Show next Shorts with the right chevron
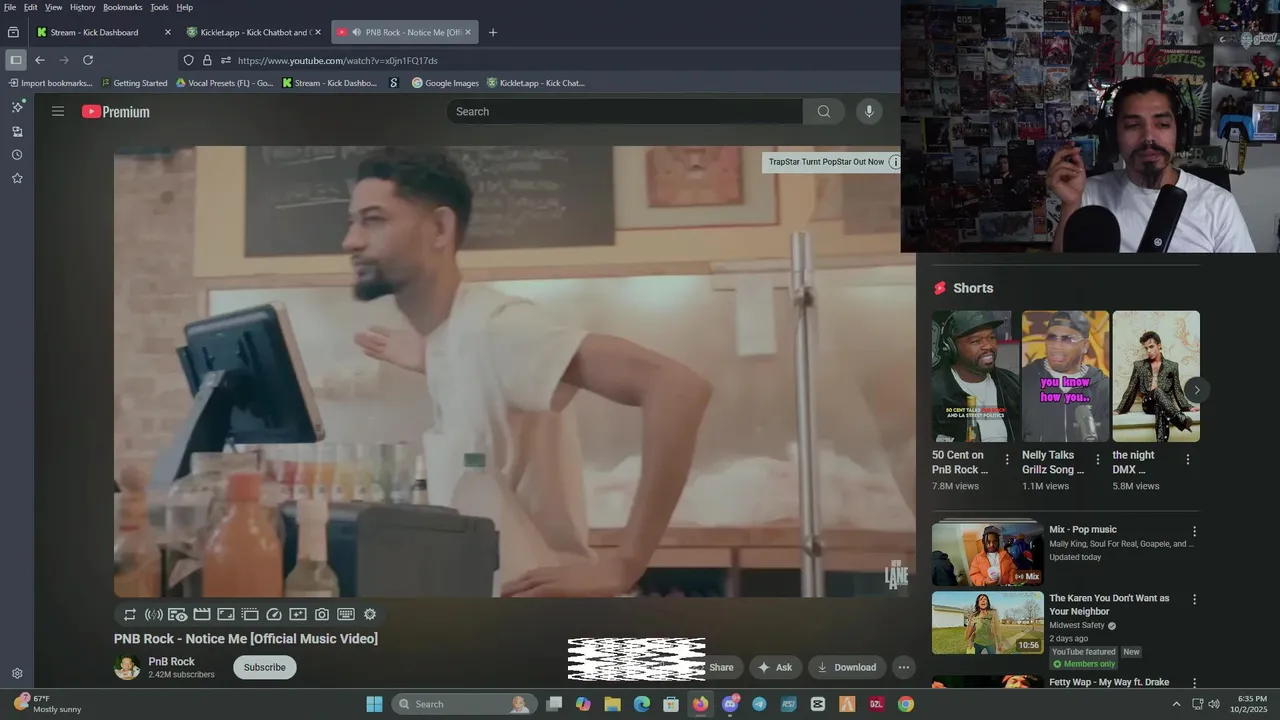 [x=1196, y=390]
